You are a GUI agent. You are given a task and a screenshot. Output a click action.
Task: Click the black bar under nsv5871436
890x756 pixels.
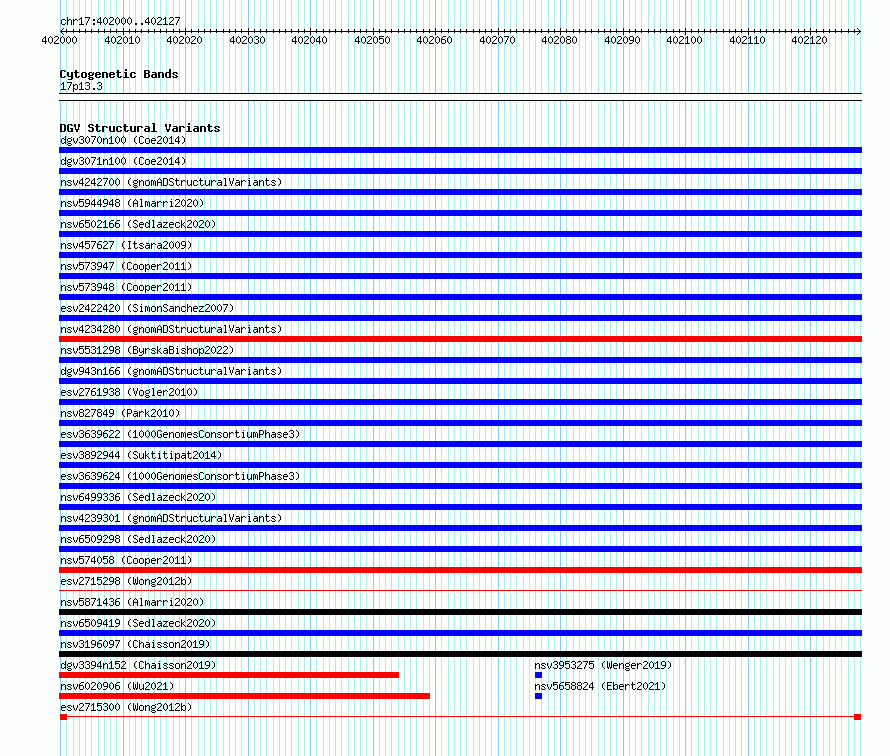[460, 612]
